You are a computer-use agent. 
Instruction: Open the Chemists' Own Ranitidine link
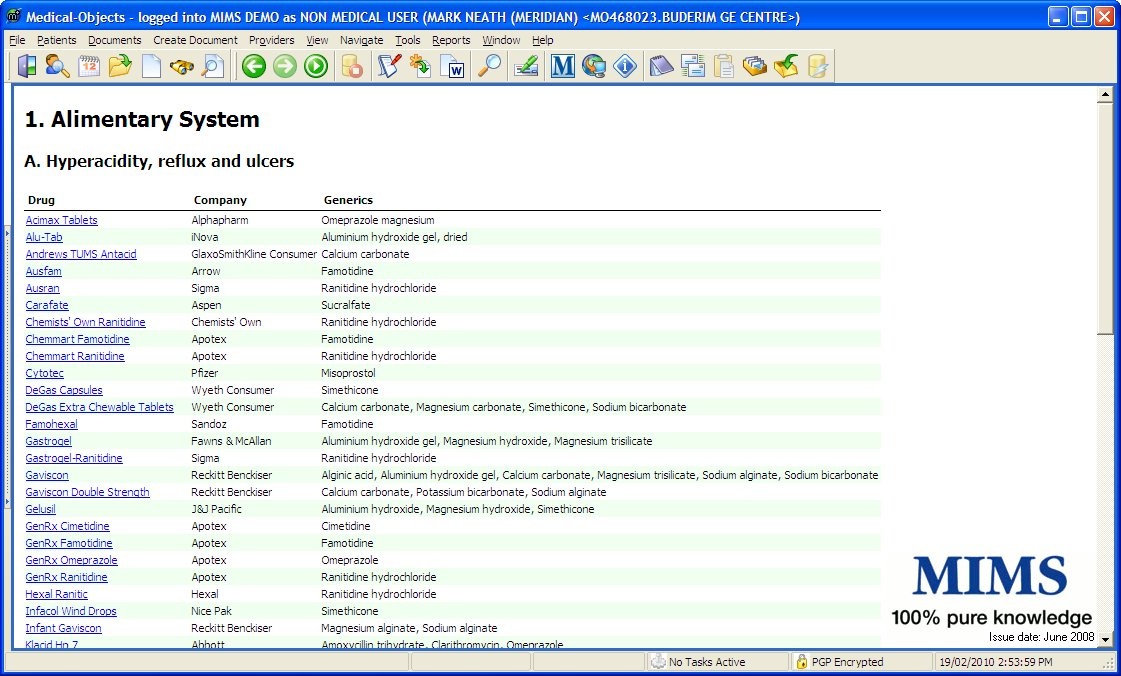coord(86,322)
